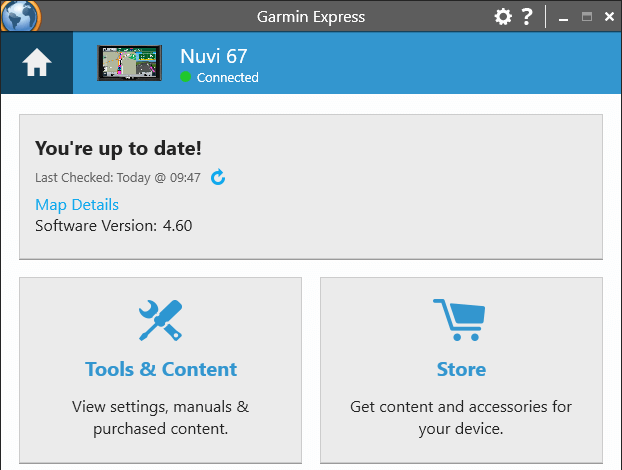
Task: Click 'View settings, manuals & purchased content' text
Action: click(161, 418)
